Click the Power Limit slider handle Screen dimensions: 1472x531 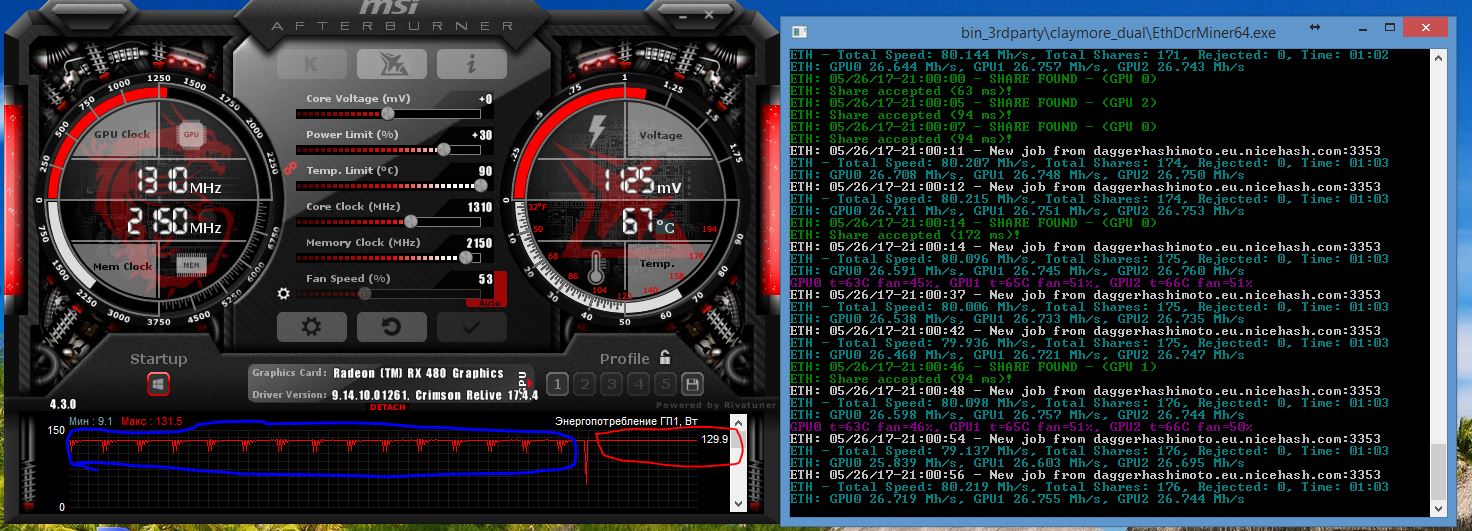[443, 149]
